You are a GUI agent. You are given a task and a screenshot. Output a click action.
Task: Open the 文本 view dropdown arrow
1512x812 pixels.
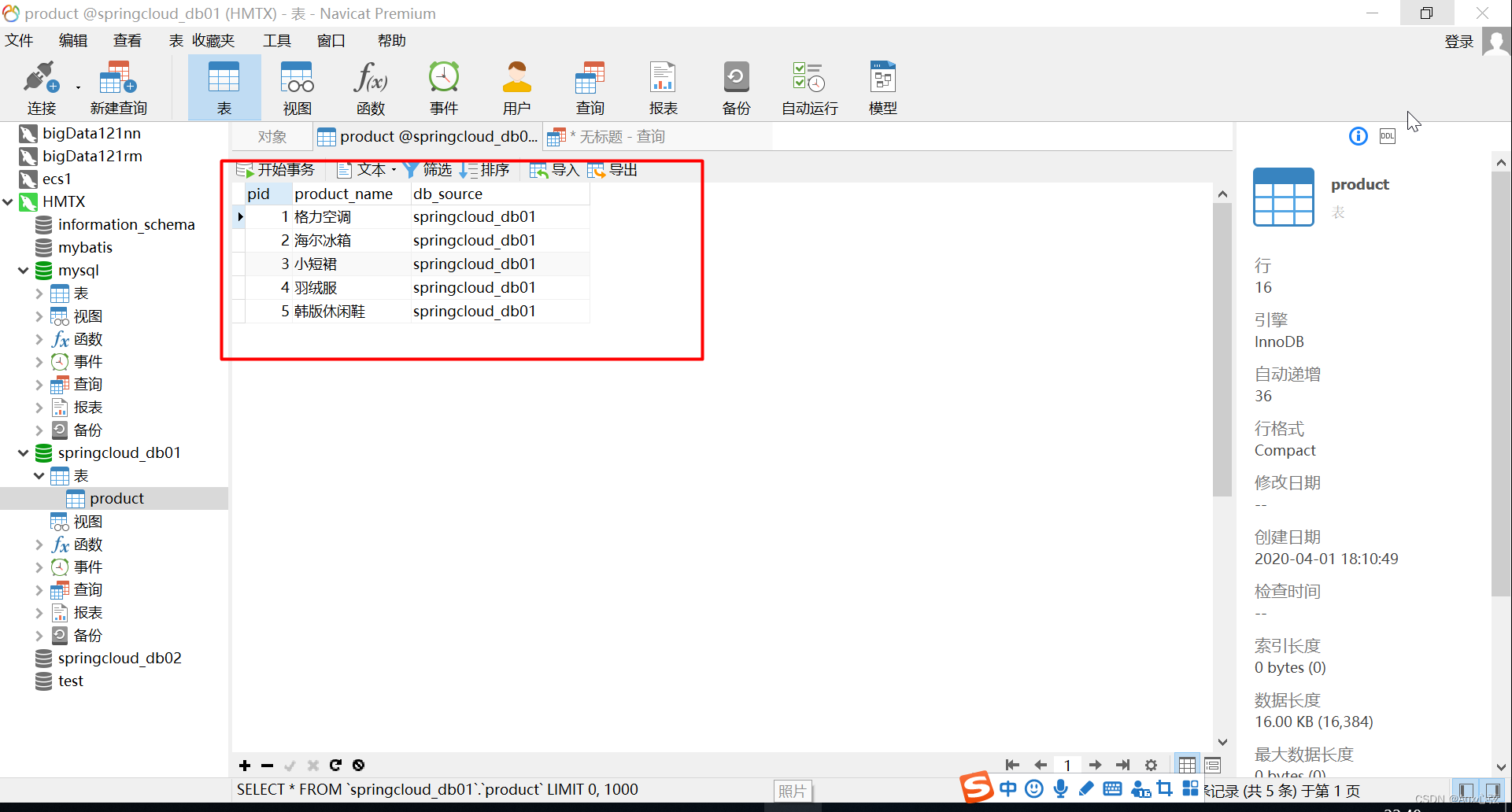pyautogui.click(x=394, y=169)
